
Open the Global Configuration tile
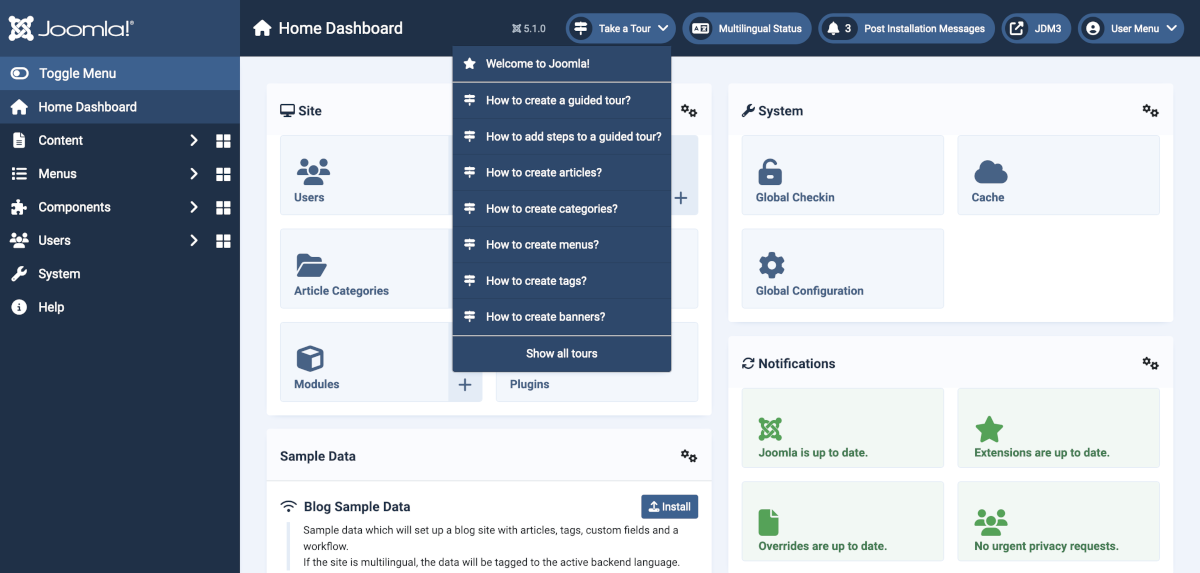[842, 269]
